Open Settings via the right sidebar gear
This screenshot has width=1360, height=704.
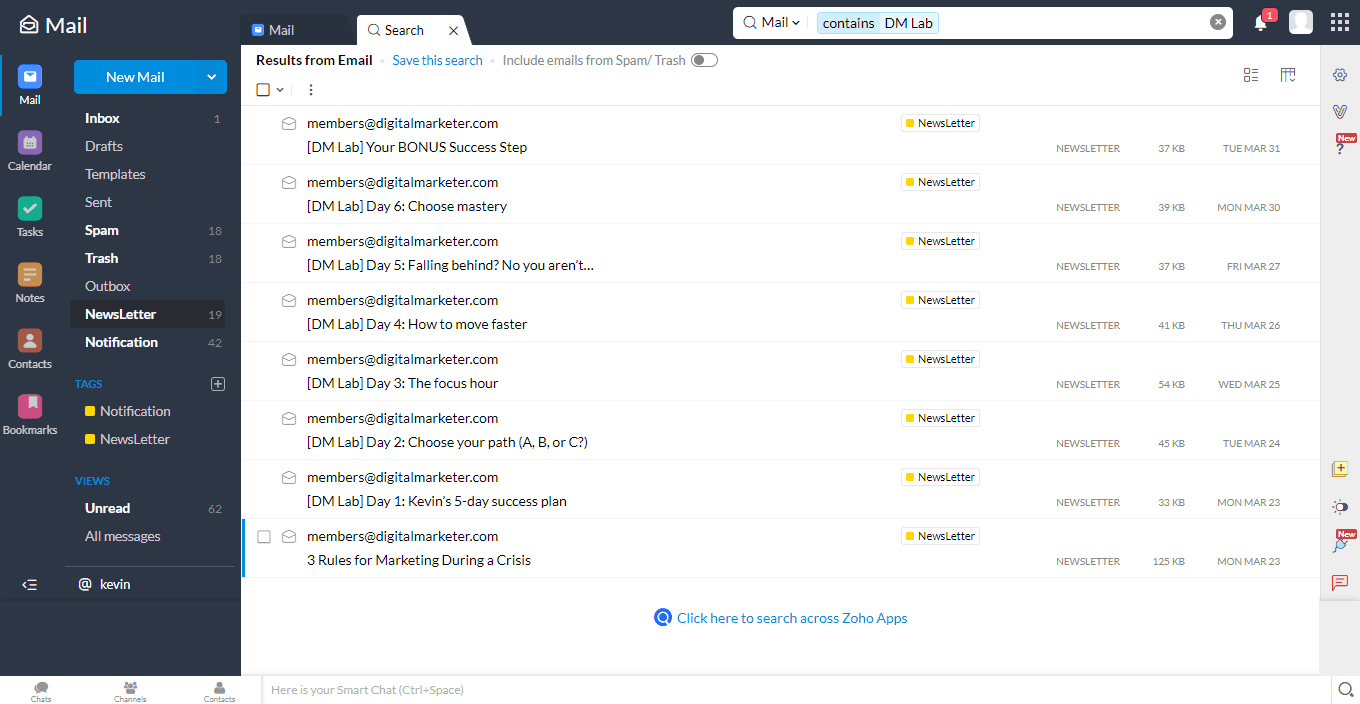1340,74
